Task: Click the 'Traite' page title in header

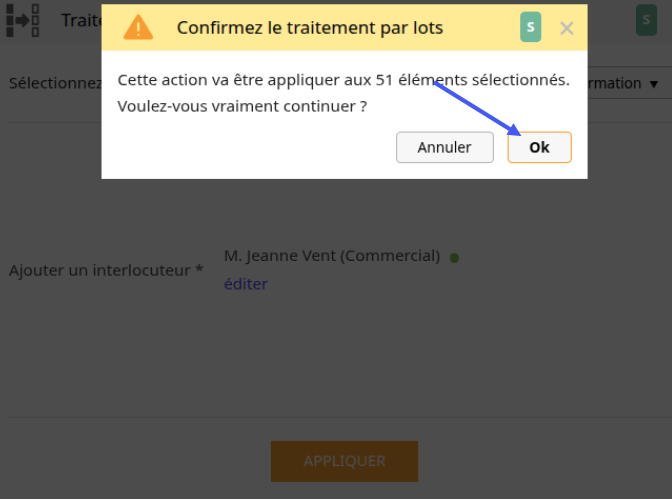Action: coord(81,20)
